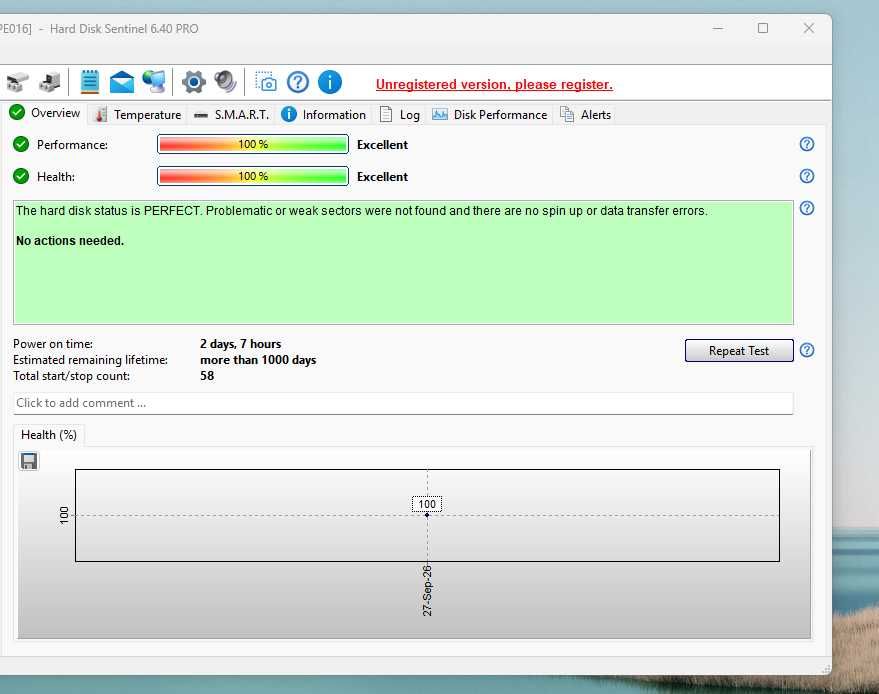Switch to the Alerts tab
The width and height of the screenshot is (879, 694).
(x=586, y=115)
